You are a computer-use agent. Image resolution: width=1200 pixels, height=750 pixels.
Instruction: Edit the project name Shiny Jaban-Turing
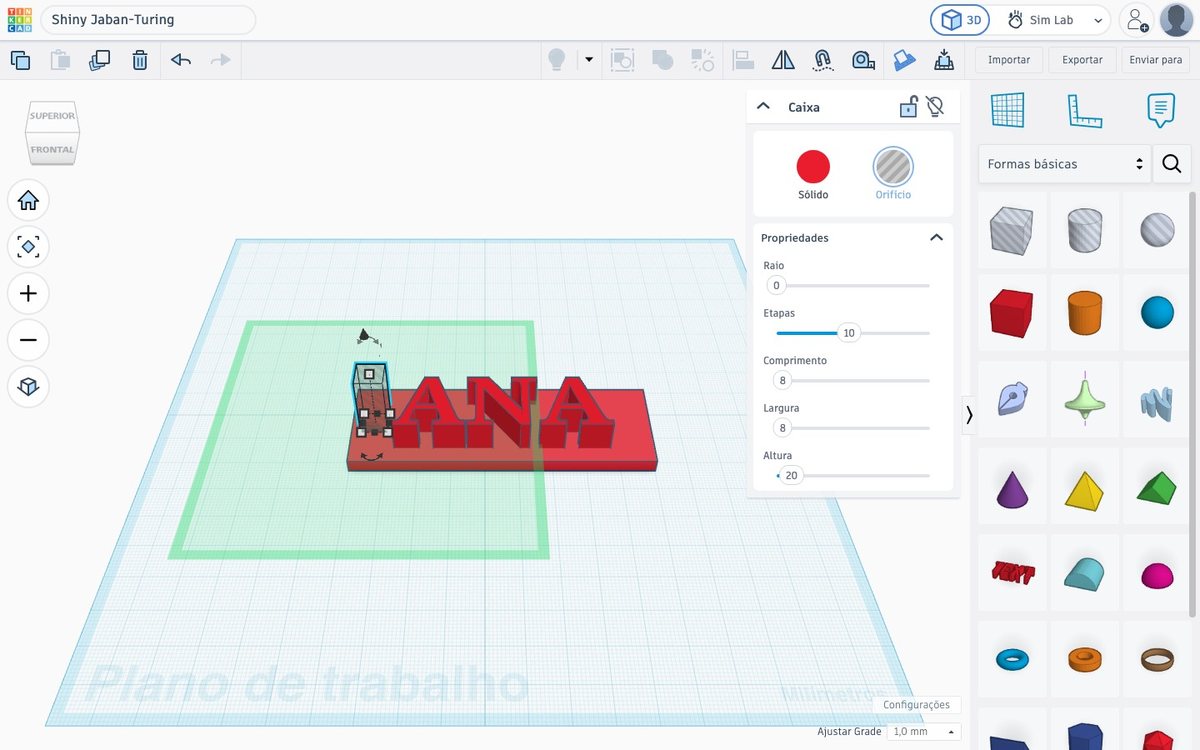pyautogui.click(x=148, y=20)
